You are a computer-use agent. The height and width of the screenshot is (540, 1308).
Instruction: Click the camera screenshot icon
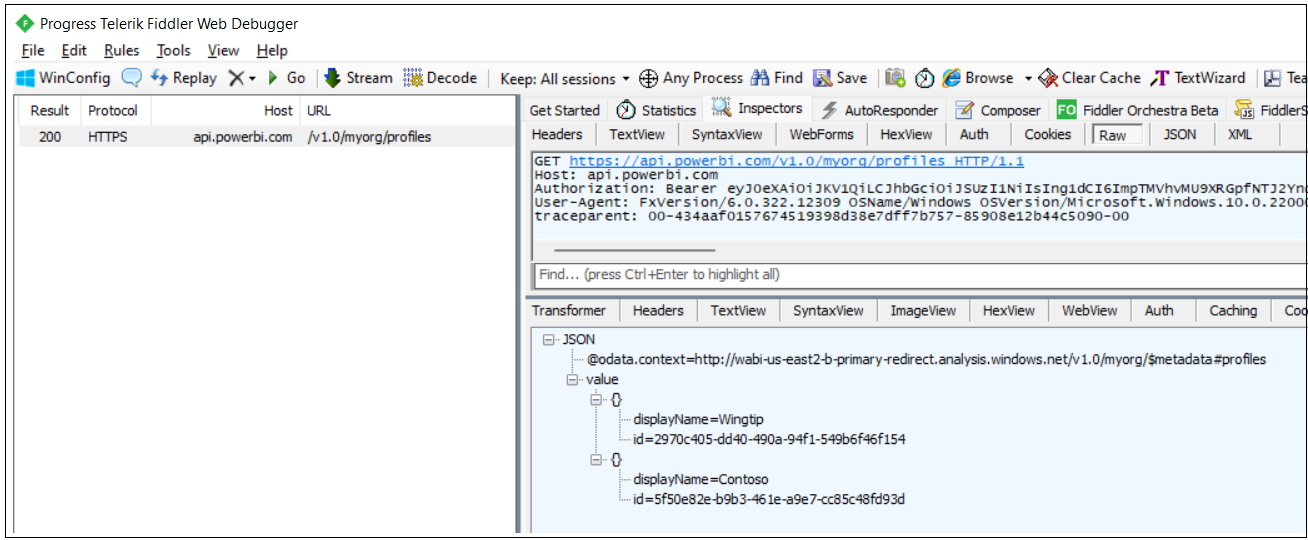tap(895, 78)
